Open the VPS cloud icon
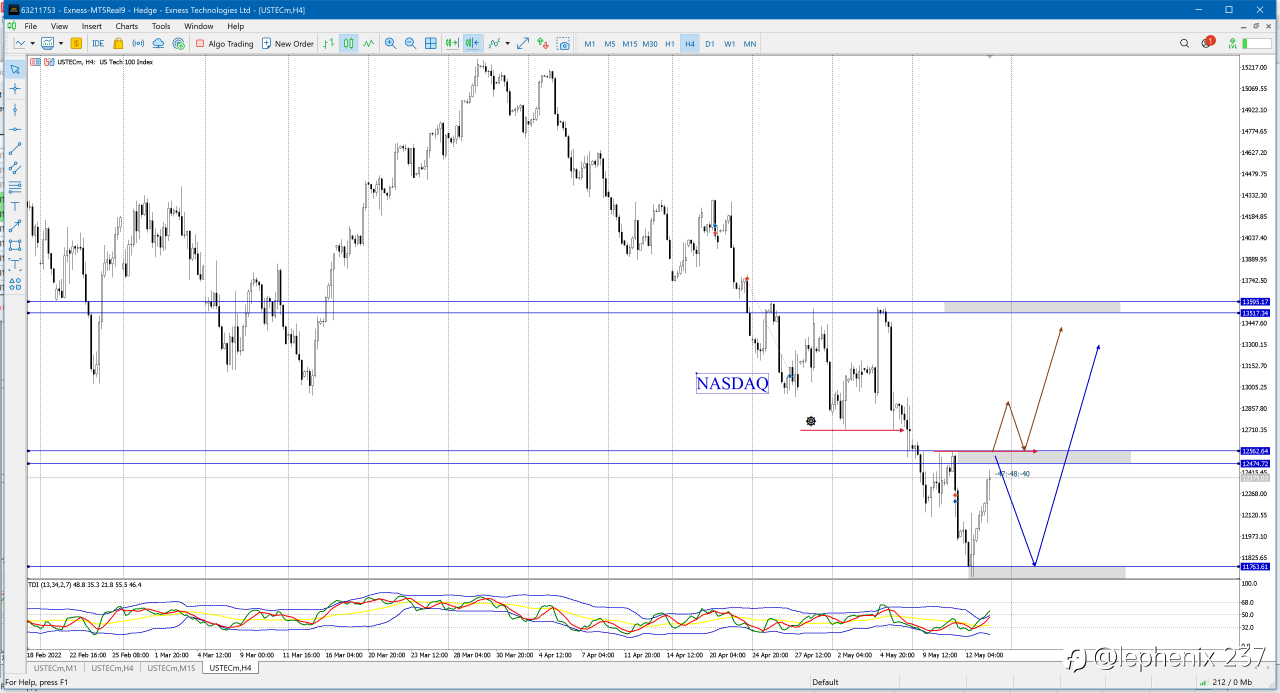The image size is (1280, 693). pos(158,44)
